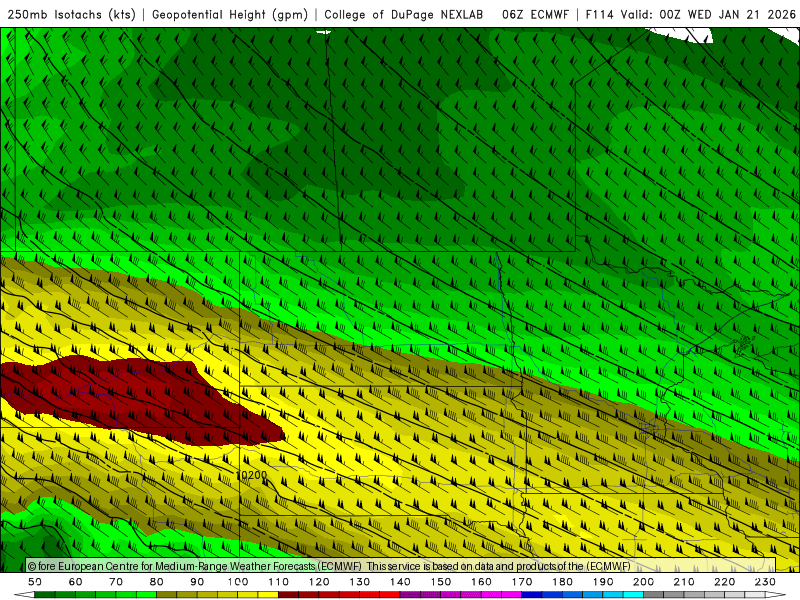The height and width of the screenshot is (600, 800).
Task: Click the color bar label '170'
Action: (x=522, y=582)
